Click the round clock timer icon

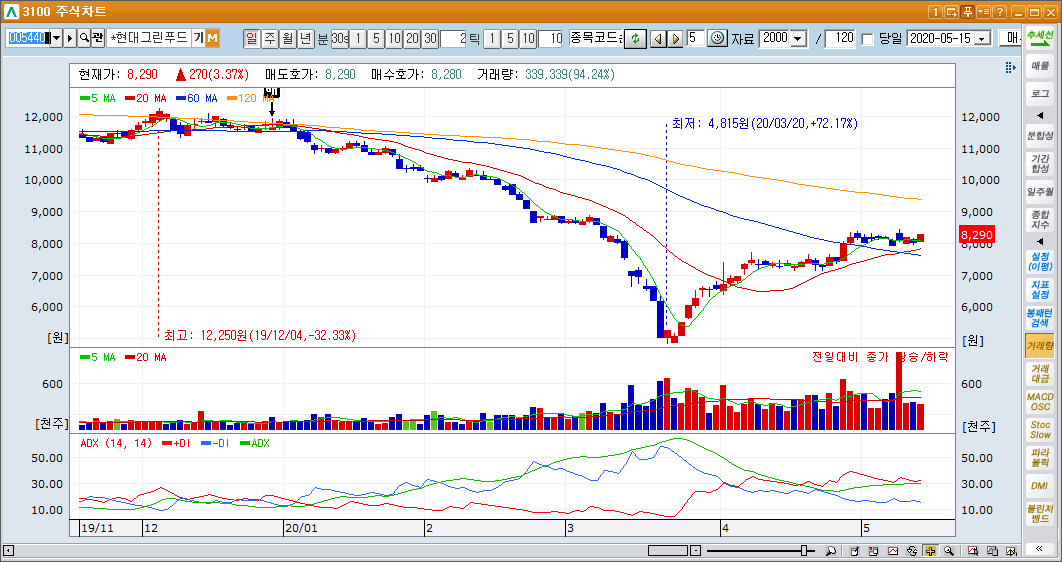point(717,39)
